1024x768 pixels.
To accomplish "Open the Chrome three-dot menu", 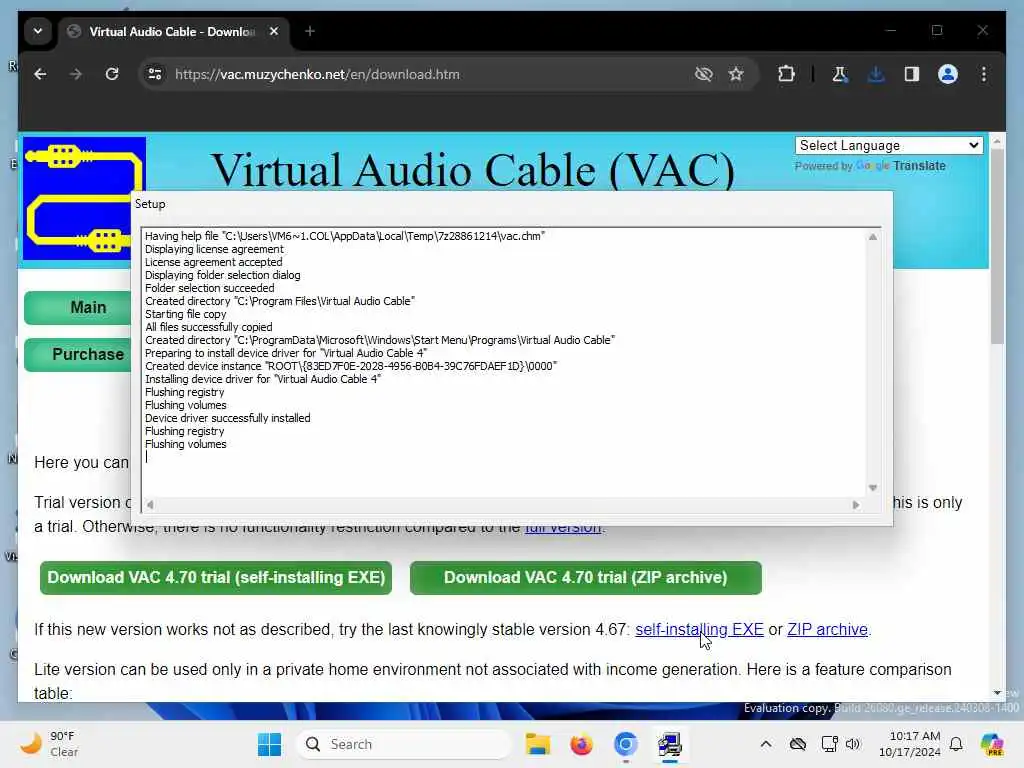I will (984, 74).
